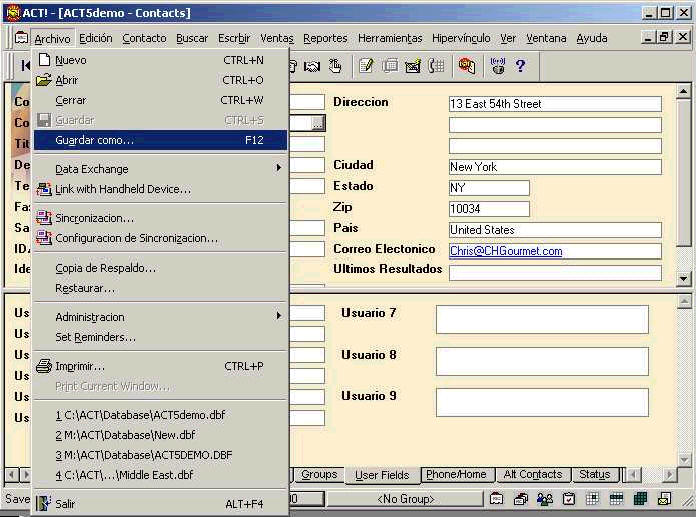This screenshot has height=517, width=696.
Task: Click the send fax toolbar icon
Action: pos(390,66)
